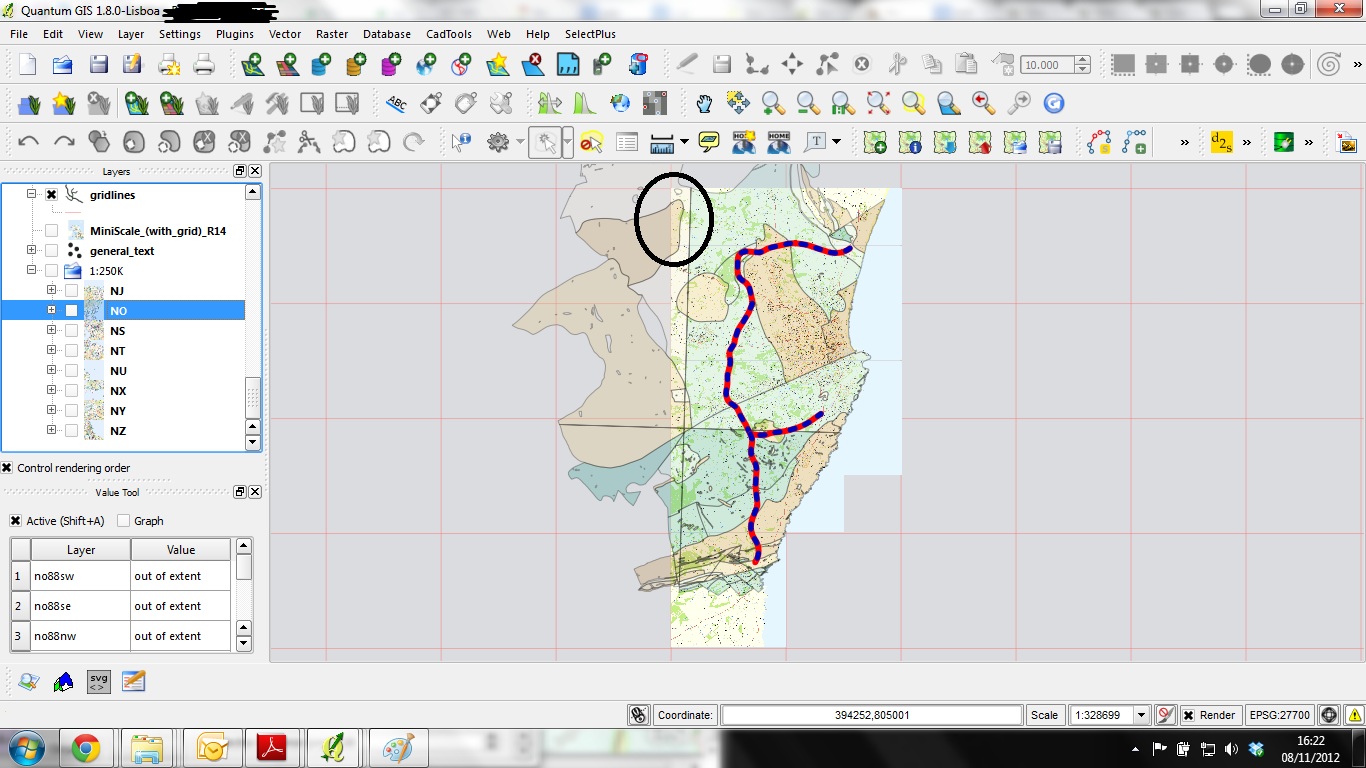Click the Save Project floppy disk icon
This screenshot has width=1366, height=768.
98,65
